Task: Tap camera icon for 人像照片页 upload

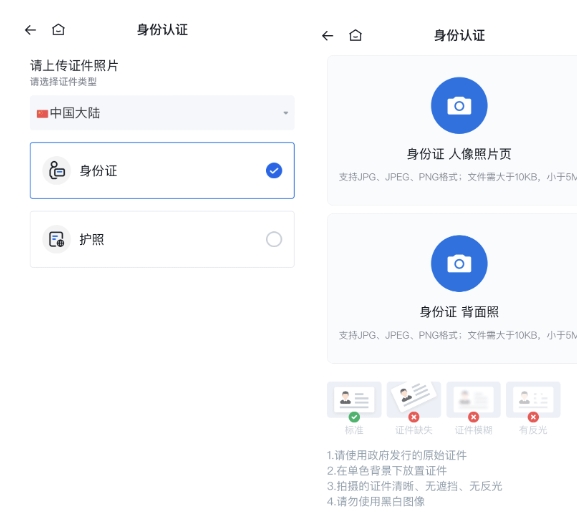Action: tap(459, 106)
